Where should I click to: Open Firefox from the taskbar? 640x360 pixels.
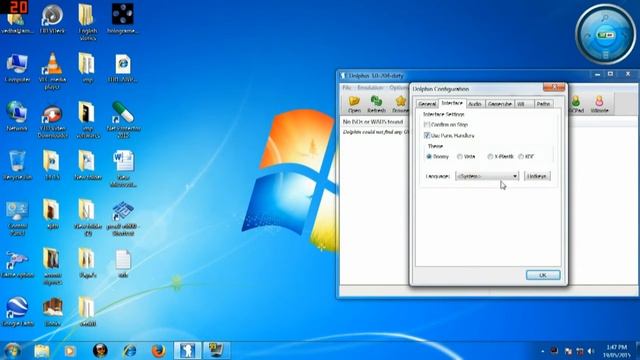tap(158, 351)
